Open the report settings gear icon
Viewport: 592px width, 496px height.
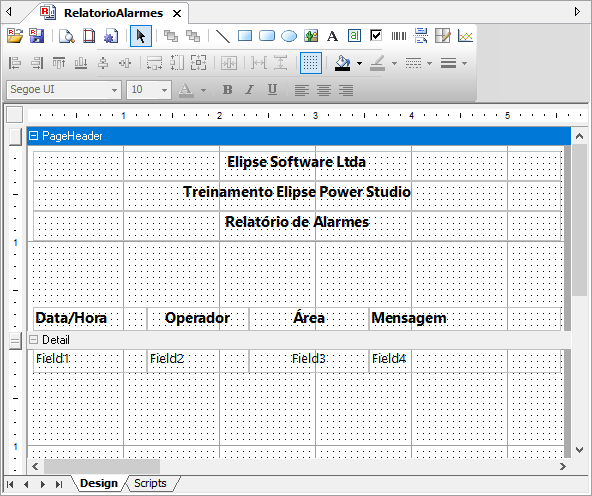coord(111,36)
